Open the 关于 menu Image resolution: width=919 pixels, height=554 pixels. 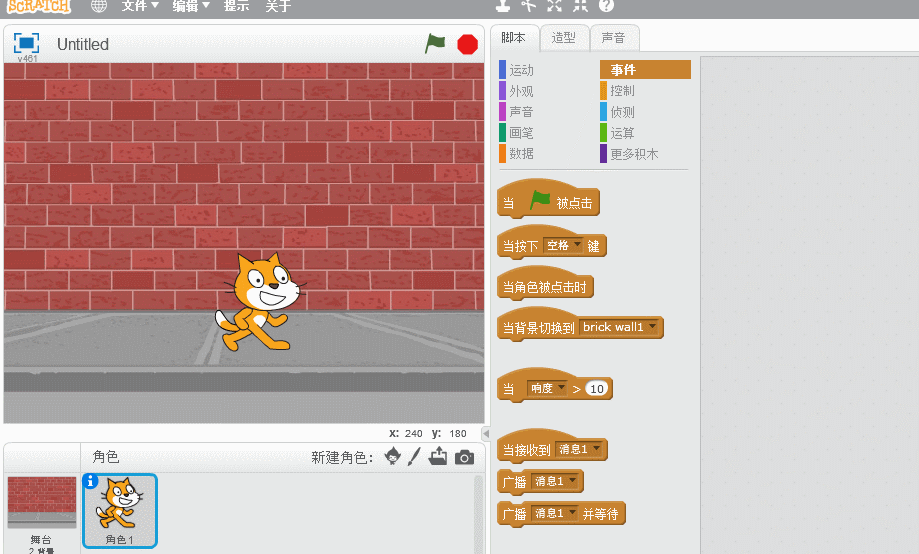click(278, 6)
